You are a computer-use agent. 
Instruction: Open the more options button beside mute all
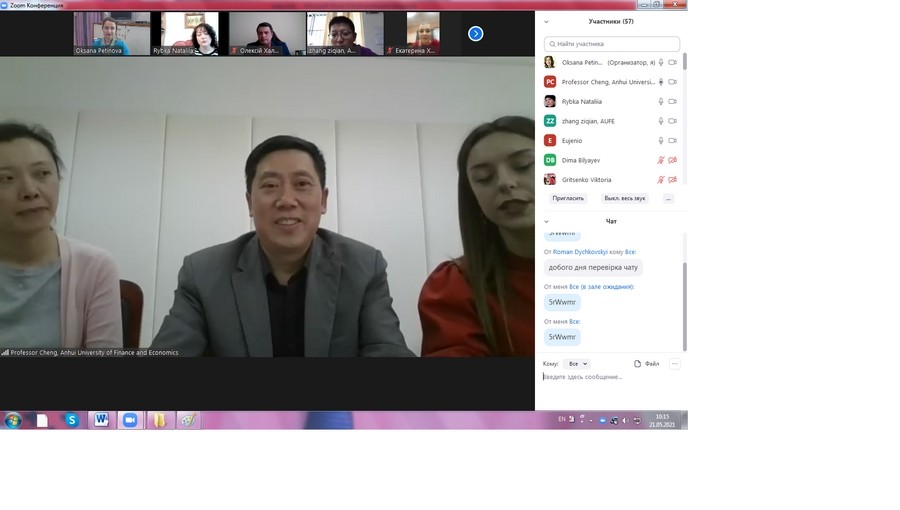click(668, 198)
